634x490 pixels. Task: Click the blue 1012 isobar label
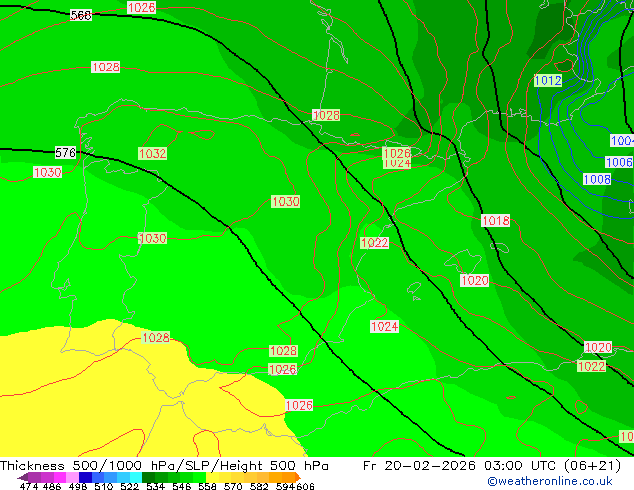(548, 80)
